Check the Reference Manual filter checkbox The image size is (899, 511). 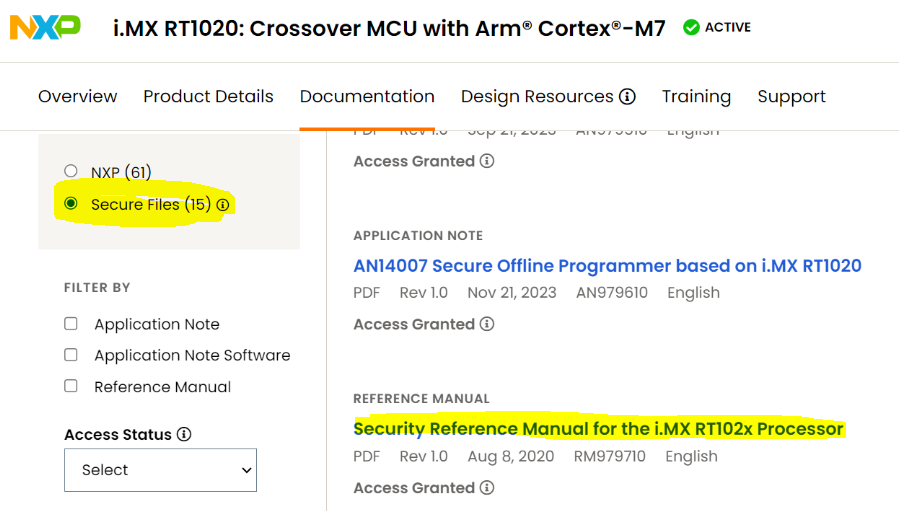[71, 385]
